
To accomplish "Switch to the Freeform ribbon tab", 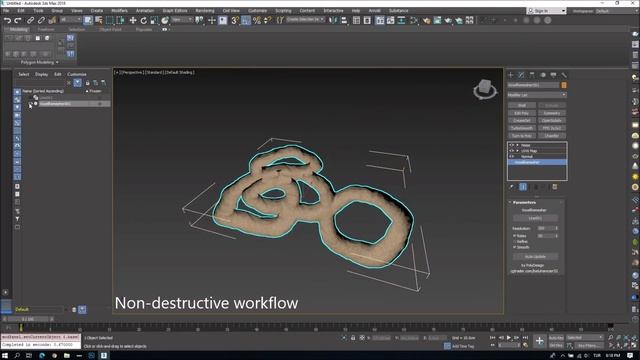I will pos(46,29).
